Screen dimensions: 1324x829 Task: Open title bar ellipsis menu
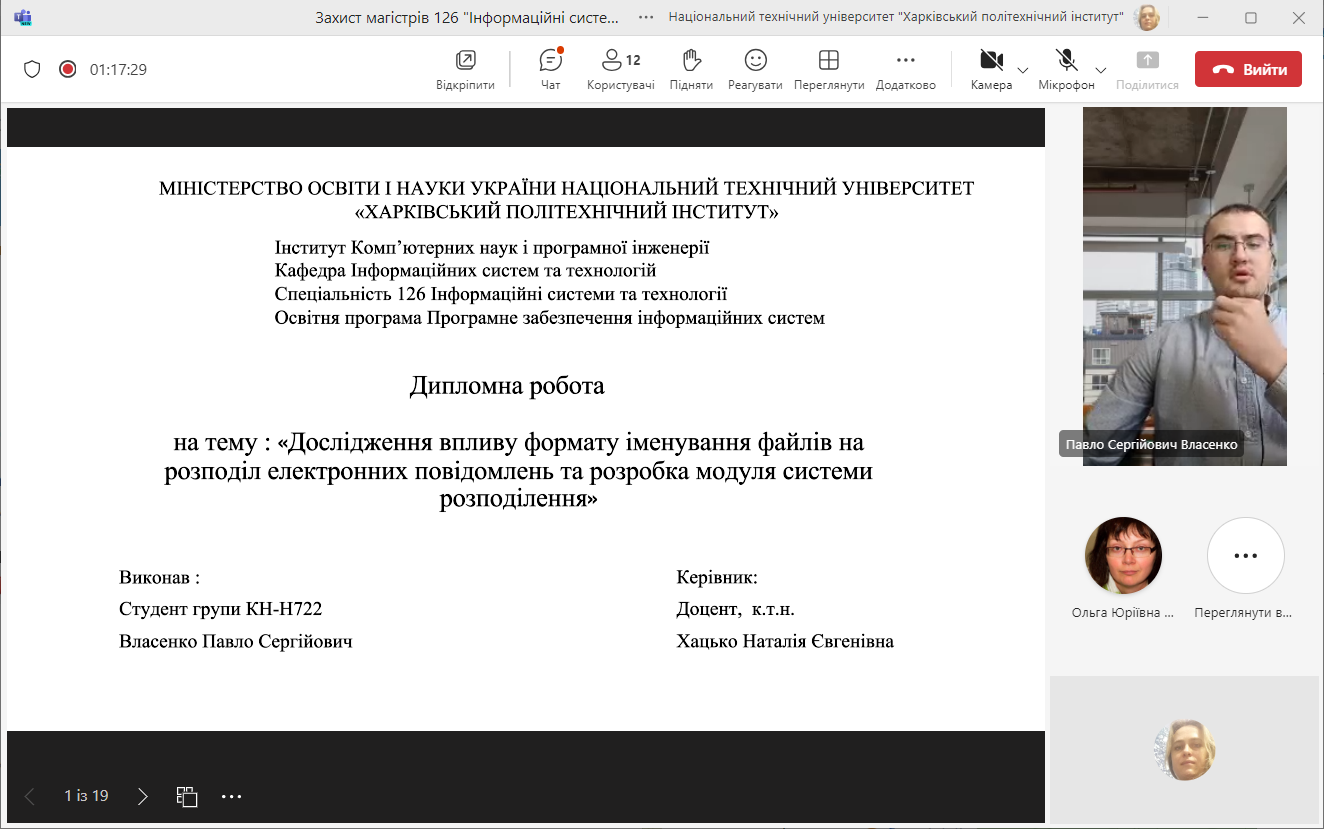tap(646, 17)
